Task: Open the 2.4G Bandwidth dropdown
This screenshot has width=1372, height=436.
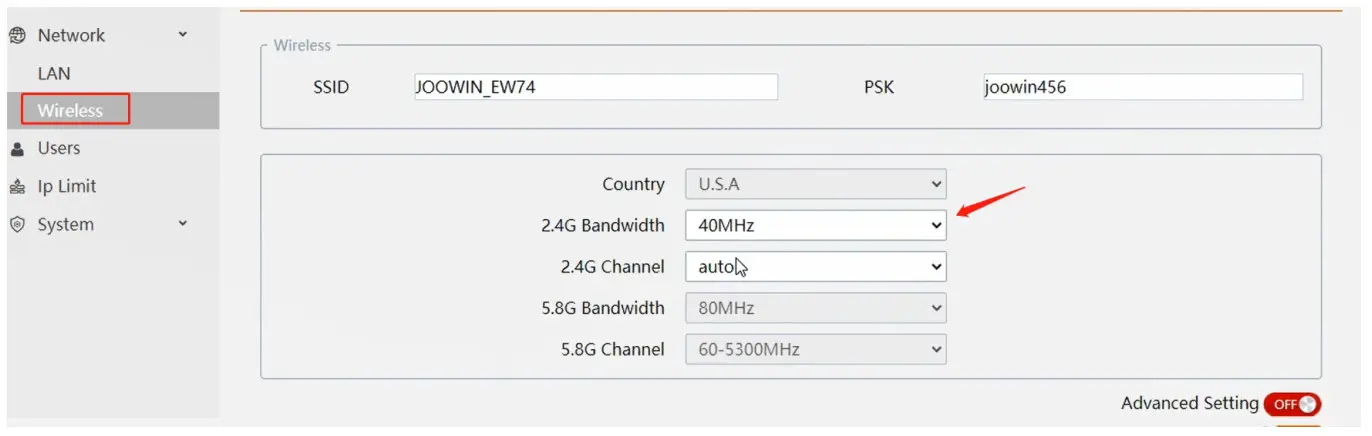Action: click(x=815, y=226)
